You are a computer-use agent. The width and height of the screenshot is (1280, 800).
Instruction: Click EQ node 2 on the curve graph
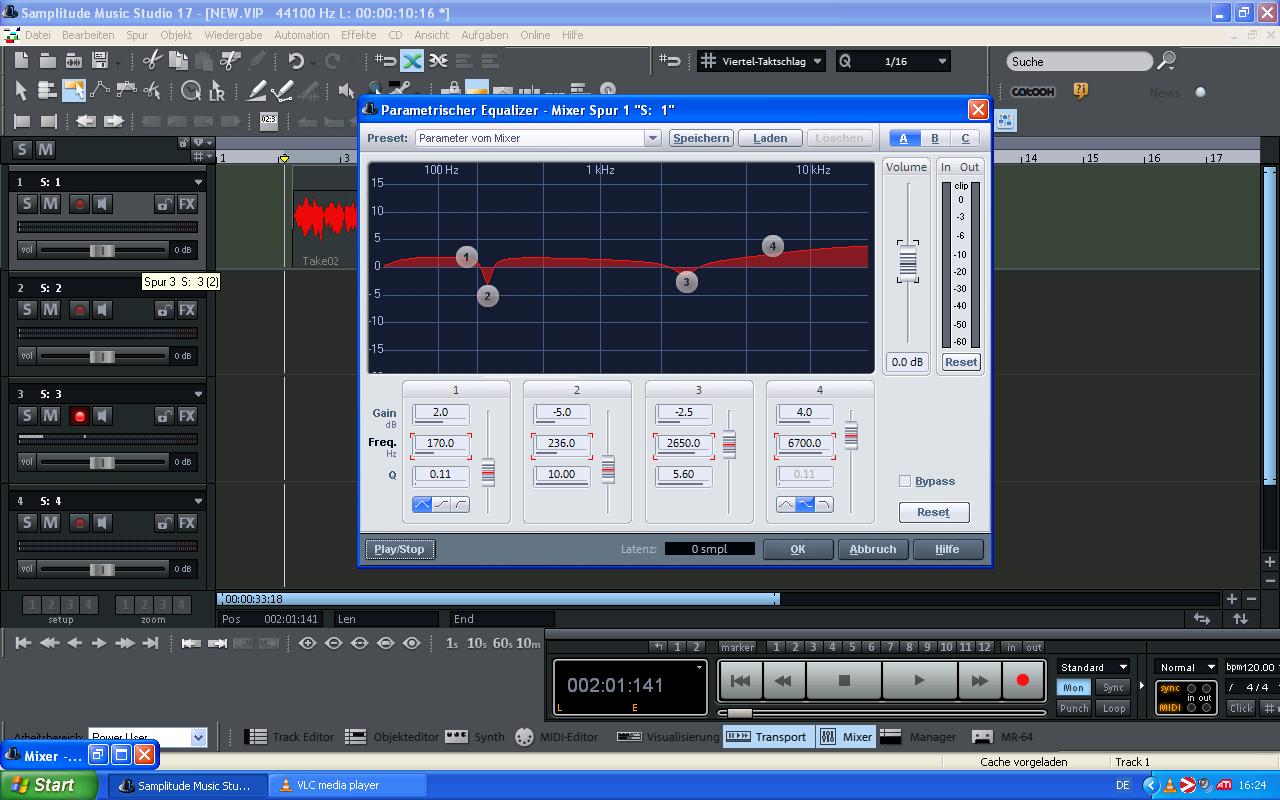(487, 296)
